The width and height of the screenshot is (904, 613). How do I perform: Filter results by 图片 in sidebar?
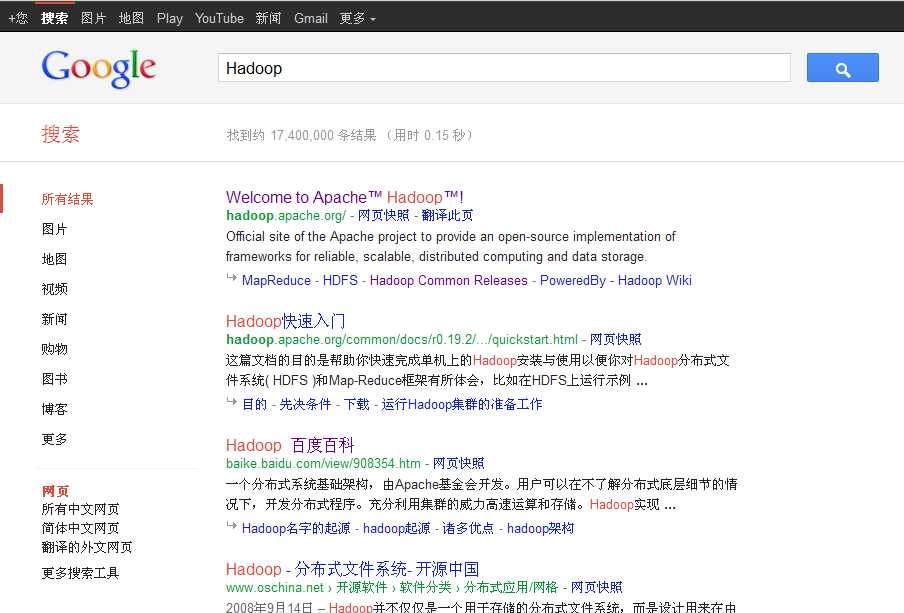[54, 229]
